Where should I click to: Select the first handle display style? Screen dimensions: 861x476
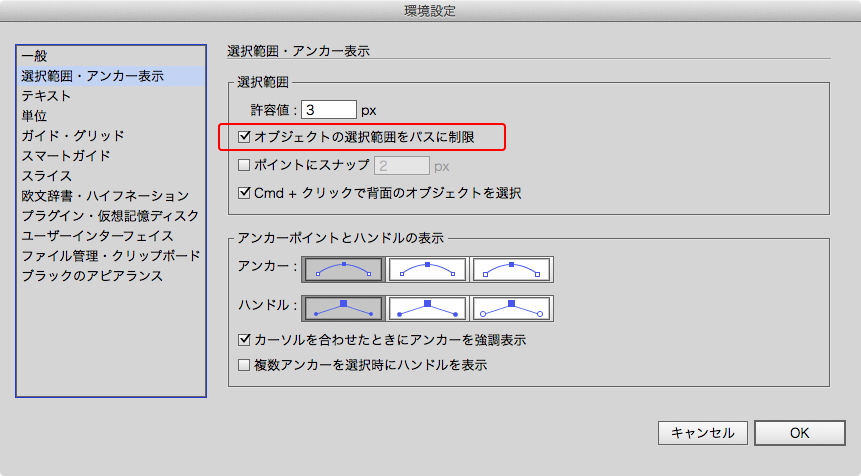click(343, 306)
